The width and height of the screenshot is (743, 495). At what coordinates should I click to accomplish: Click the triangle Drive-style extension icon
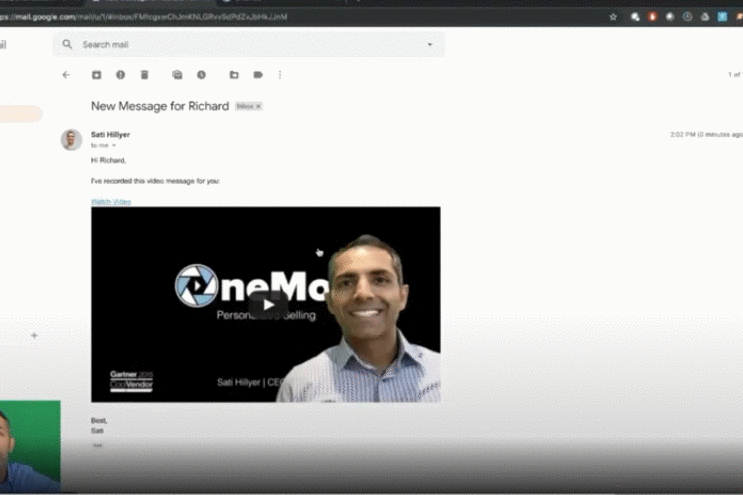pyautogui.click(x=705, y=17)
